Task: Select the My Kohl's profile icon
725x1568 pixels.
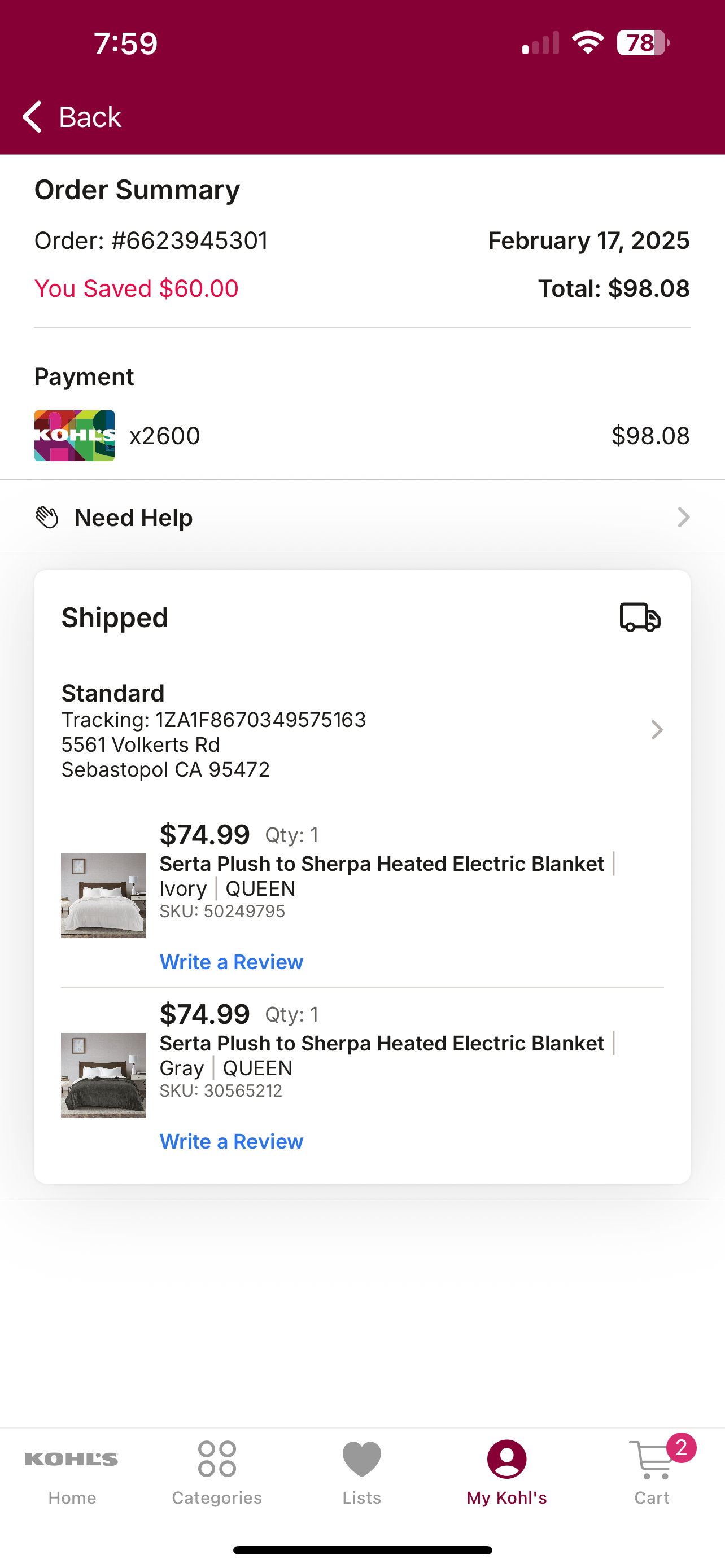Action: [506, 1459]
